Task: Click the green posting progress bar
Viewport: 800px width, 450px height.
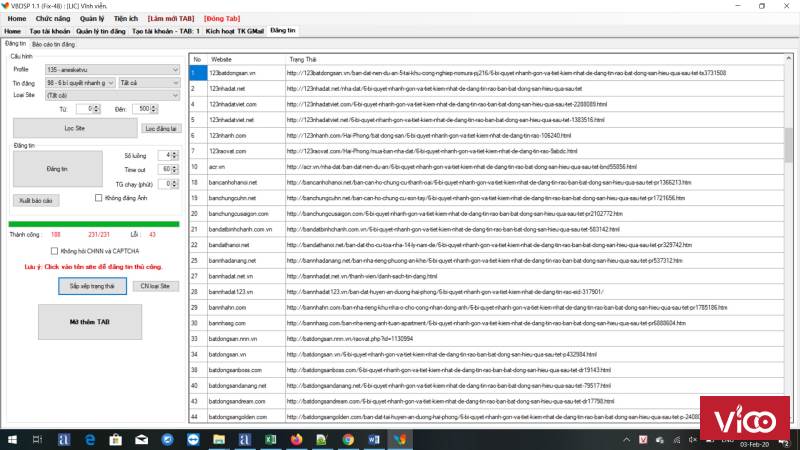Action: [x=94, y=224]
